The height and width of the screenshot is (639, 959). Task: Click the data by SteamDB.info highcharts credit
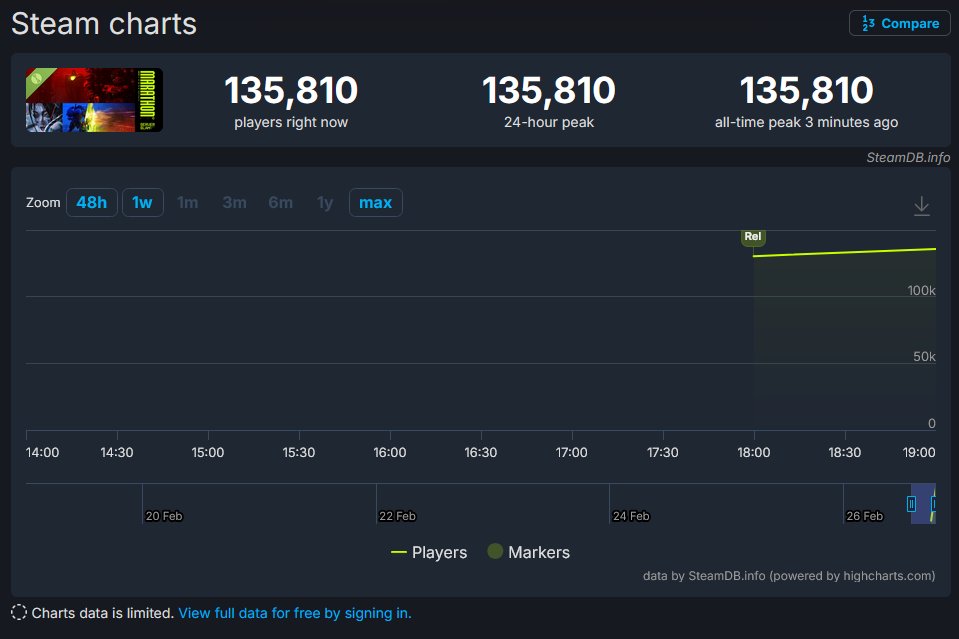tap(789, 575)
